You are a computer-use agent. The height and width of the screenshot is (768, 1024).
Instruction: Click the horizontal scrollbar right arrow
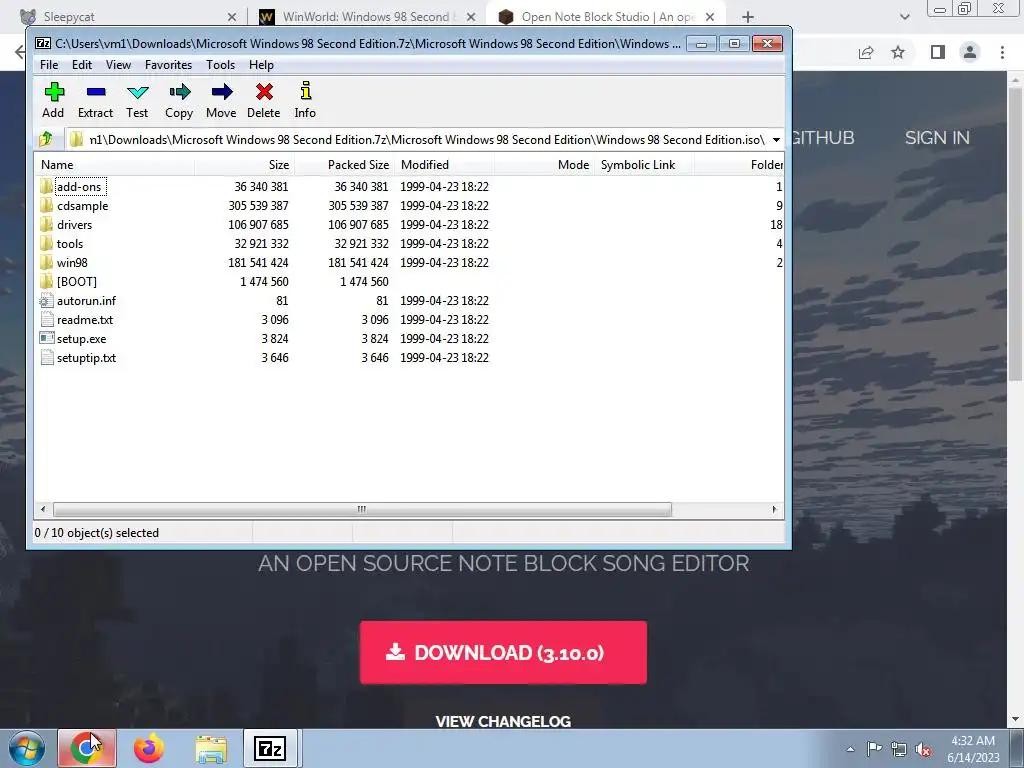click(775, 509)
